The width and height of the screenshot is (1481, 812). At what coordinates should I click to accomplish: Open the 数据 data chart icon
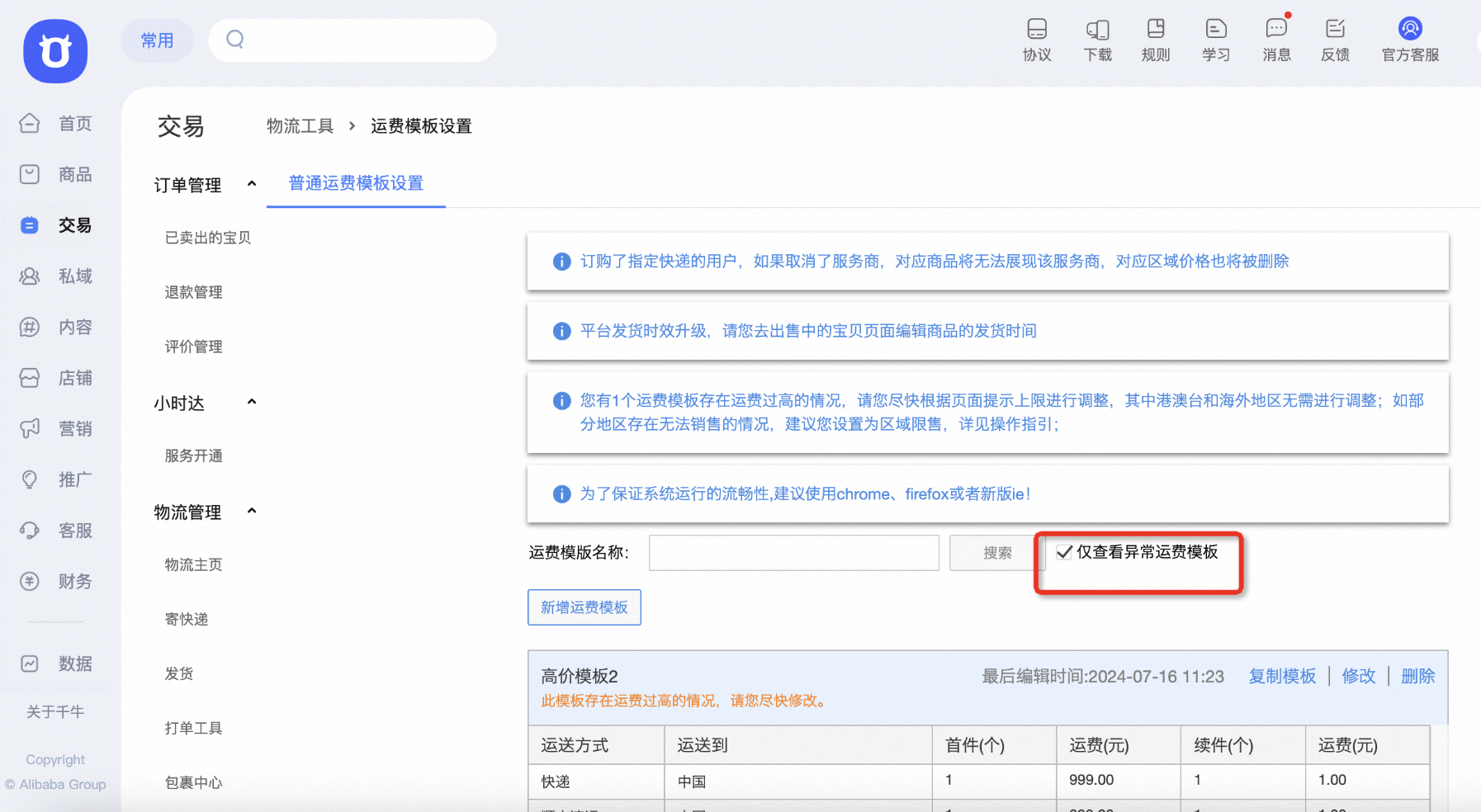point(30,663)
